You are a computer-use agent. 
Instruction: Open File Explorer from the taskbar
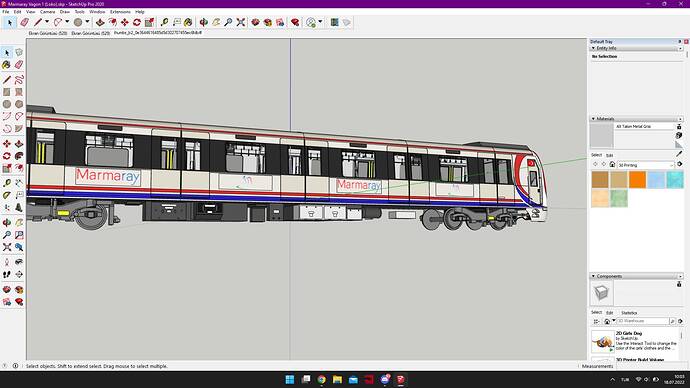(338, 379)
